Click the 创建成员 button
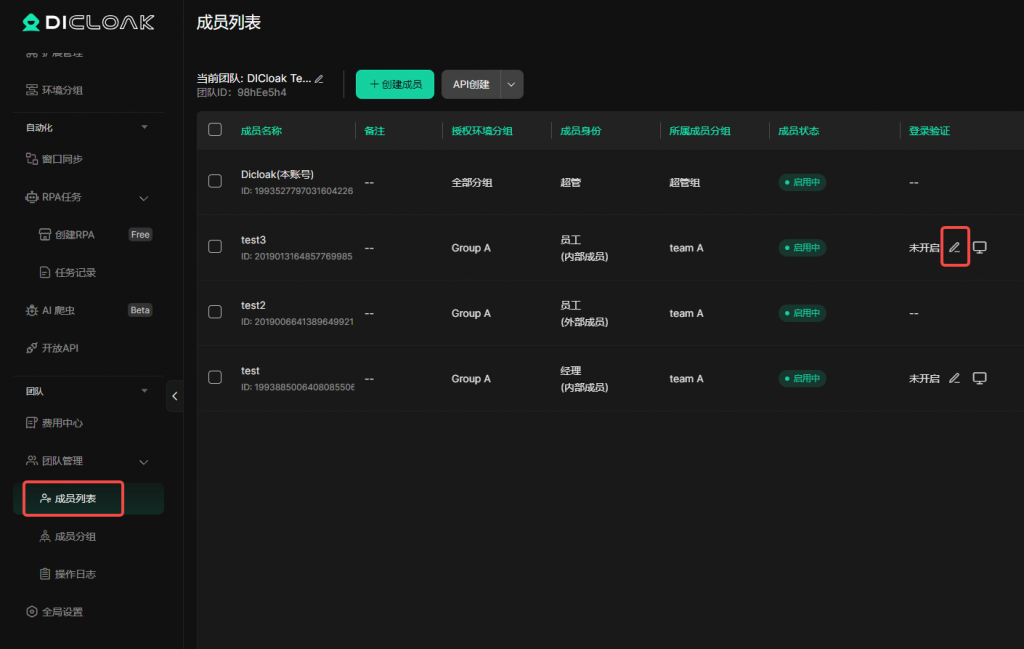Image resolution: width=1024 pixels, height=649 pixels. (395, 85)
